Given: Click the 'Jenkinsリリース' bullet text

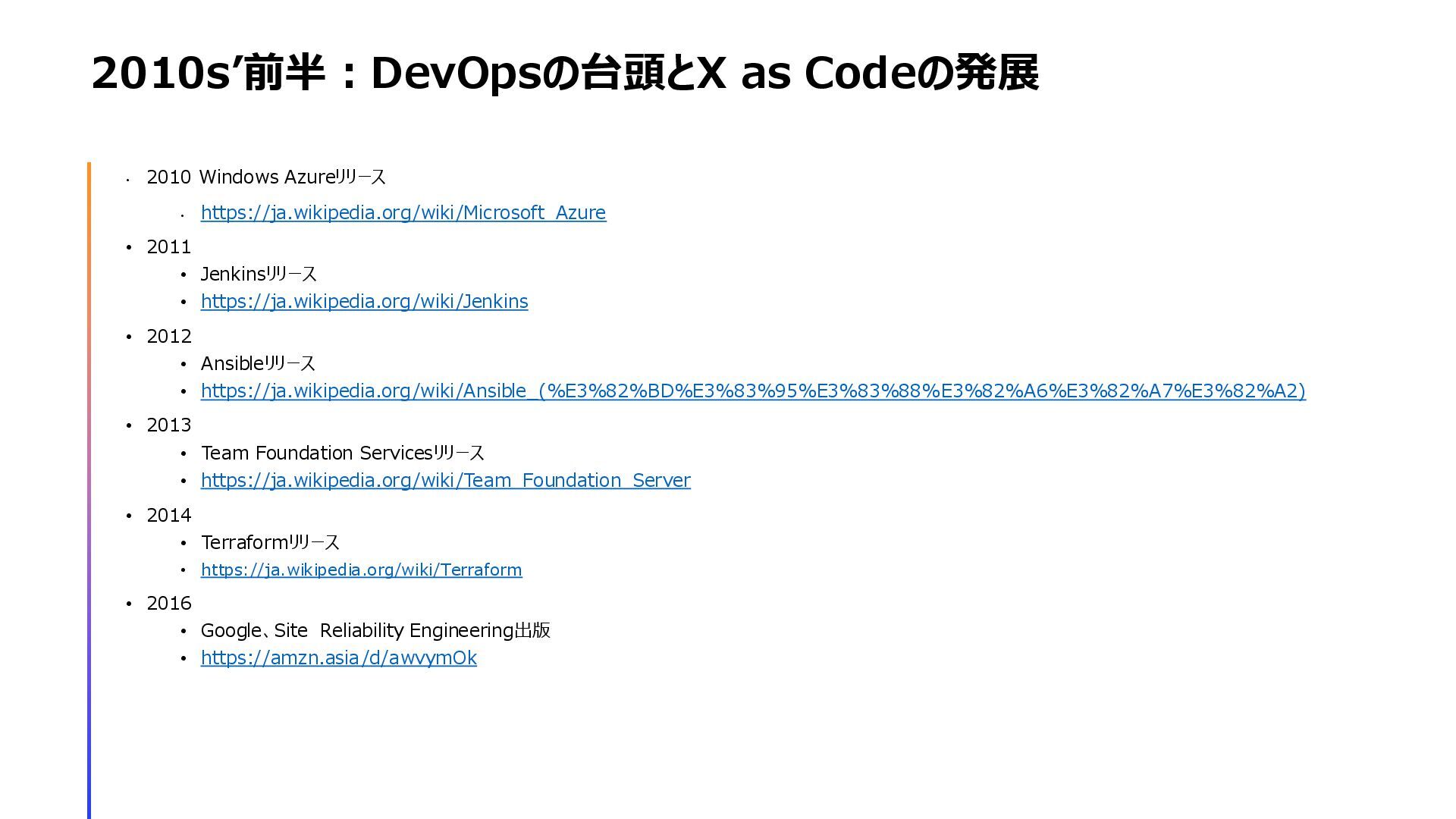Looking at the screenshot, I should [x=258, y=275].
